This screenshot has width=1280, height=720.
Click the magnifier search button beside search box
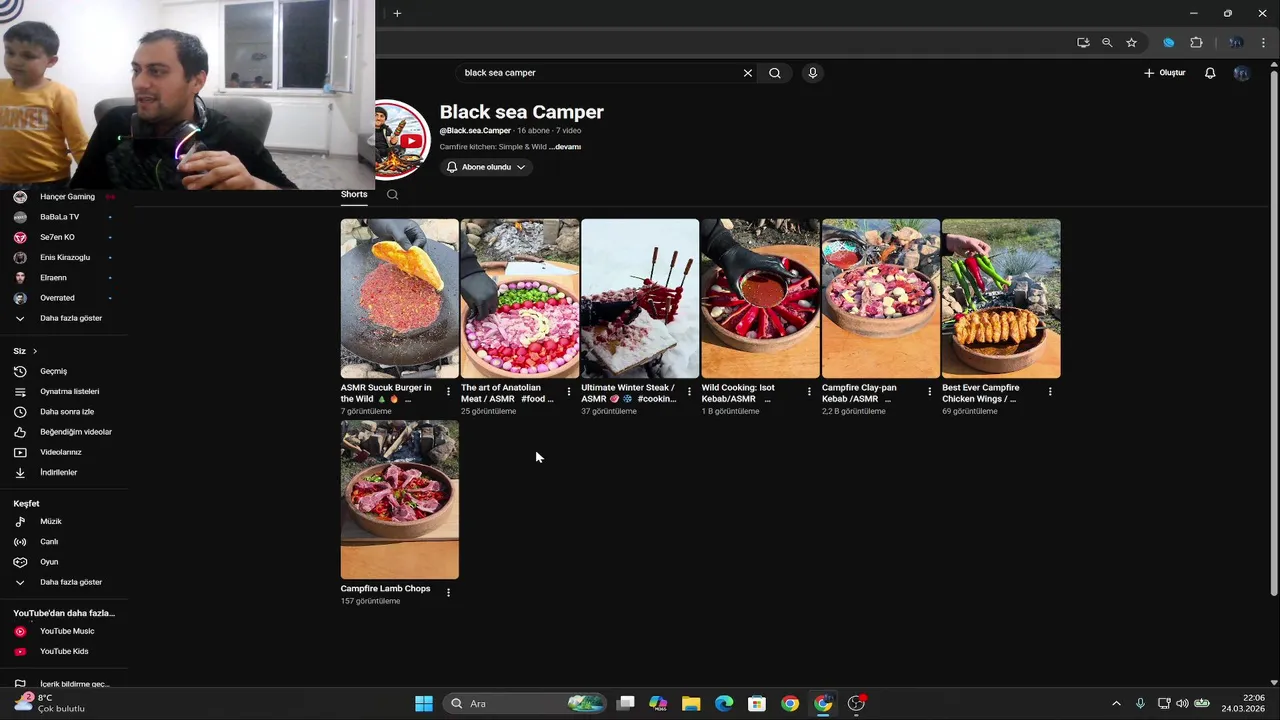coord(775,73)
